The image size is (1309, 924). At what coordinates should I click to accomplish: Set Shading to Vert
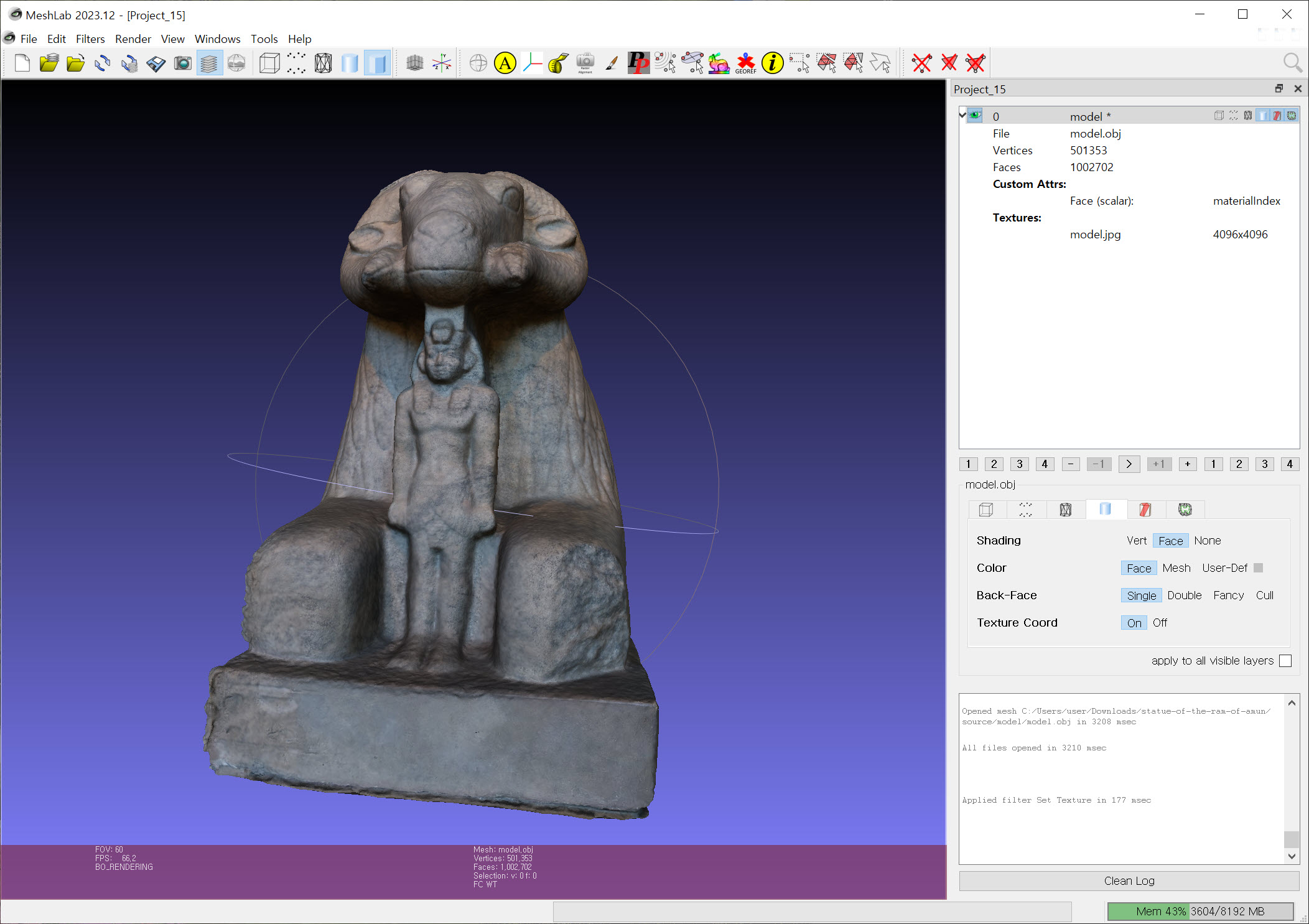click(x=1136, y=541)
